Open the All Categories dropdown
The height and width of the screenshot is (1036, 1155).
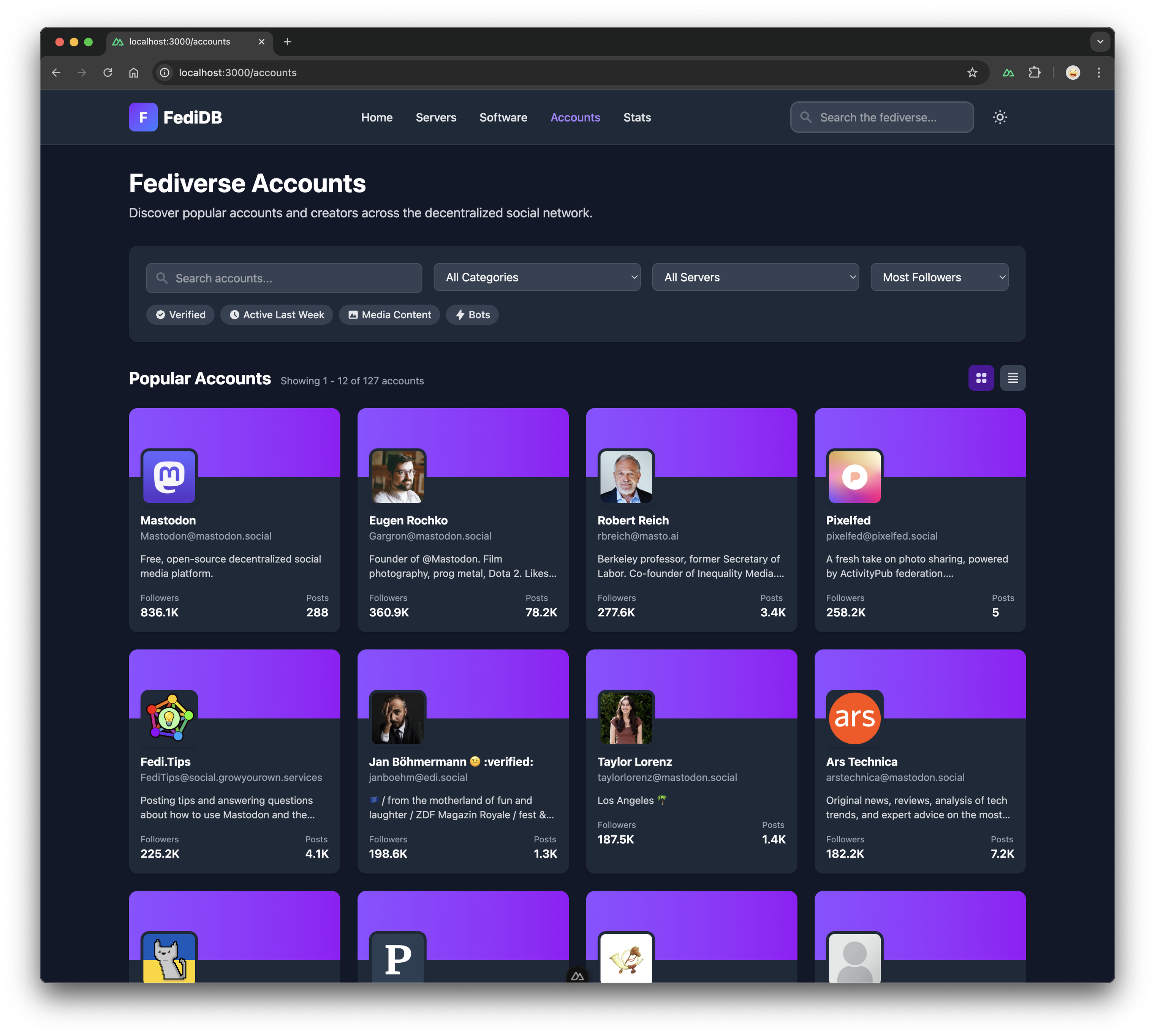[536, 277]
